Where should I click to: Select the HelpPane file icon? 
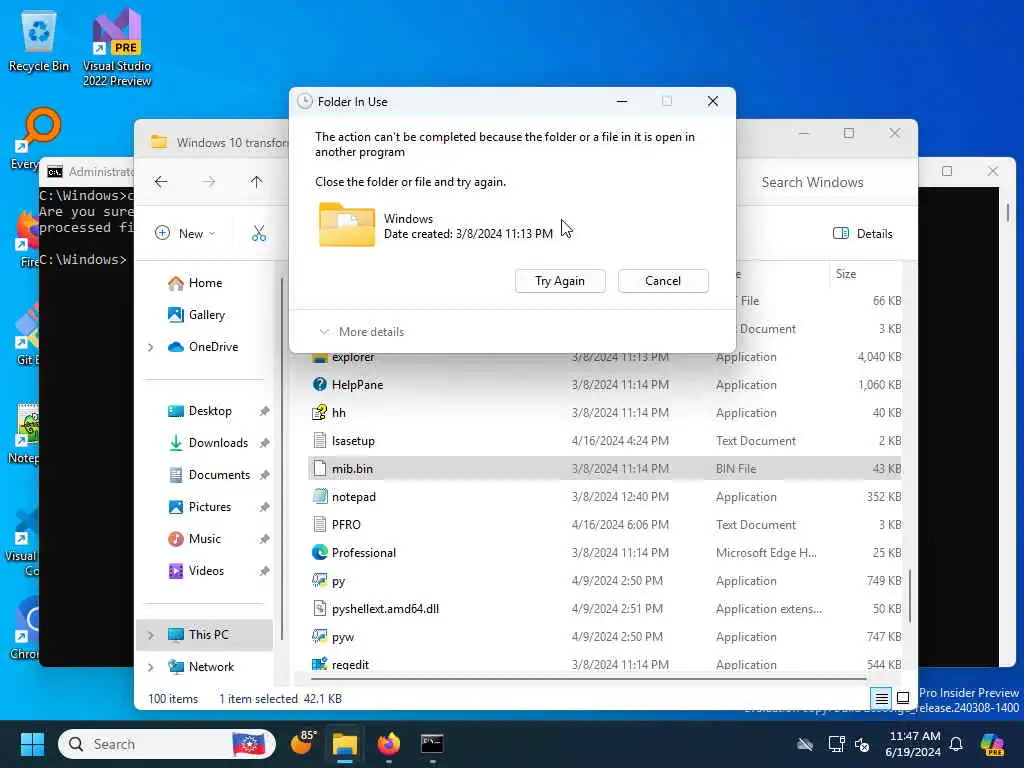coord(319,385)
